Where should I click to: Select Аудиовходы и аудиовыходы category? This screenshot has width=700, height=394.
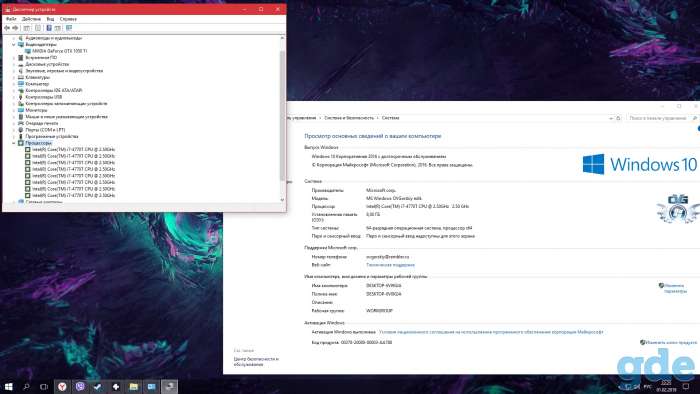coord(54,38)
